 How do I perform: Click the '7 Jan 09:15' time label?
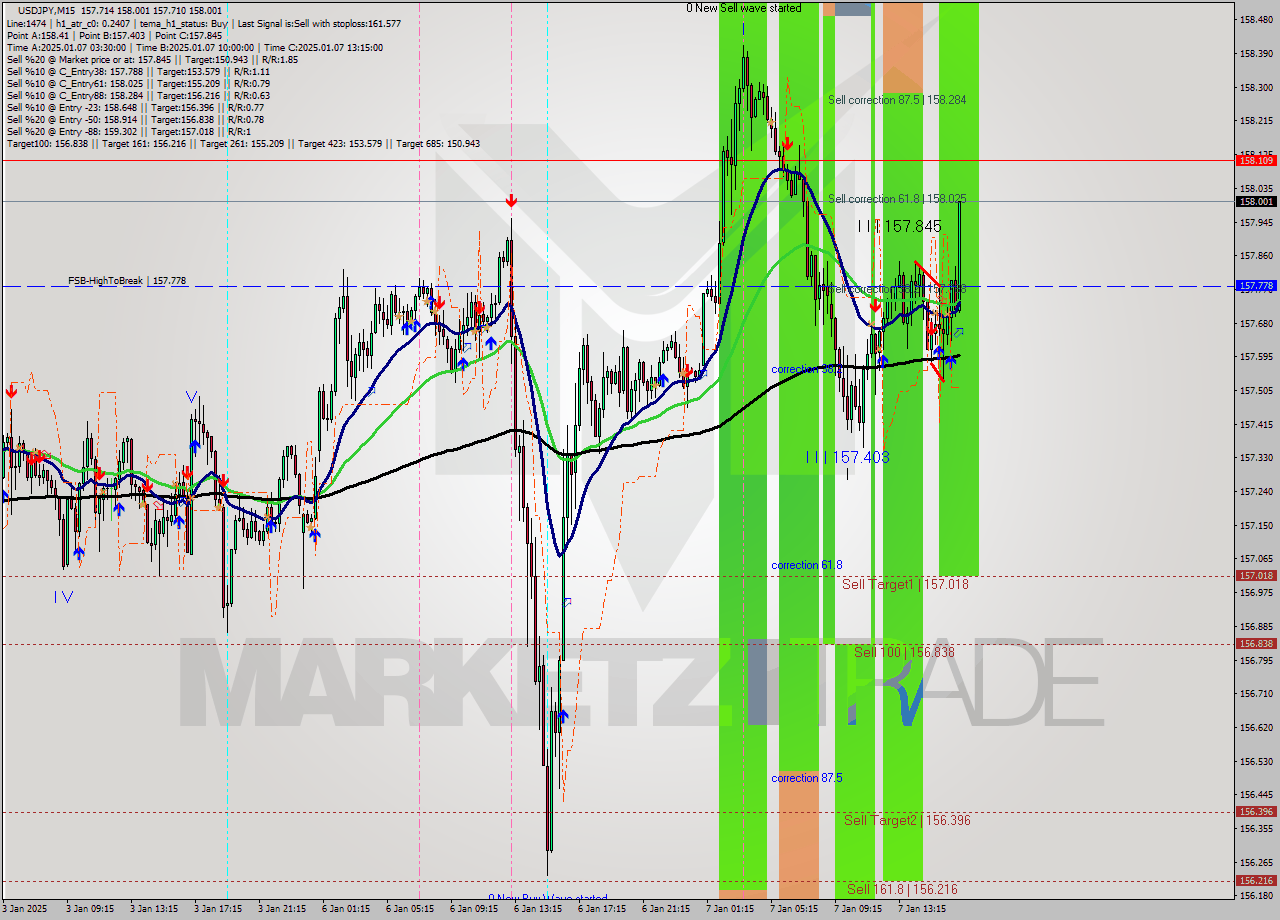(x=857, y=909)
